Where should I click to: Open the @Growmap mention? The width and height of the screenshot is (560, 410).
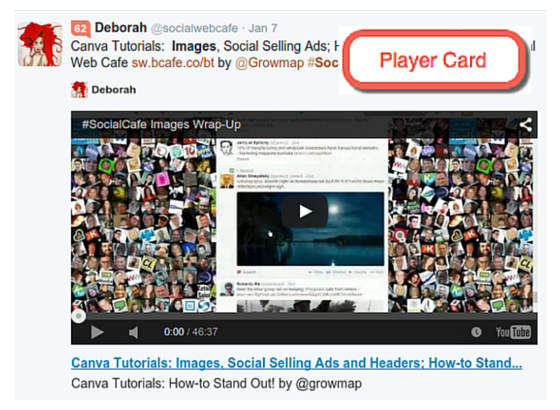tap(270, 62)
